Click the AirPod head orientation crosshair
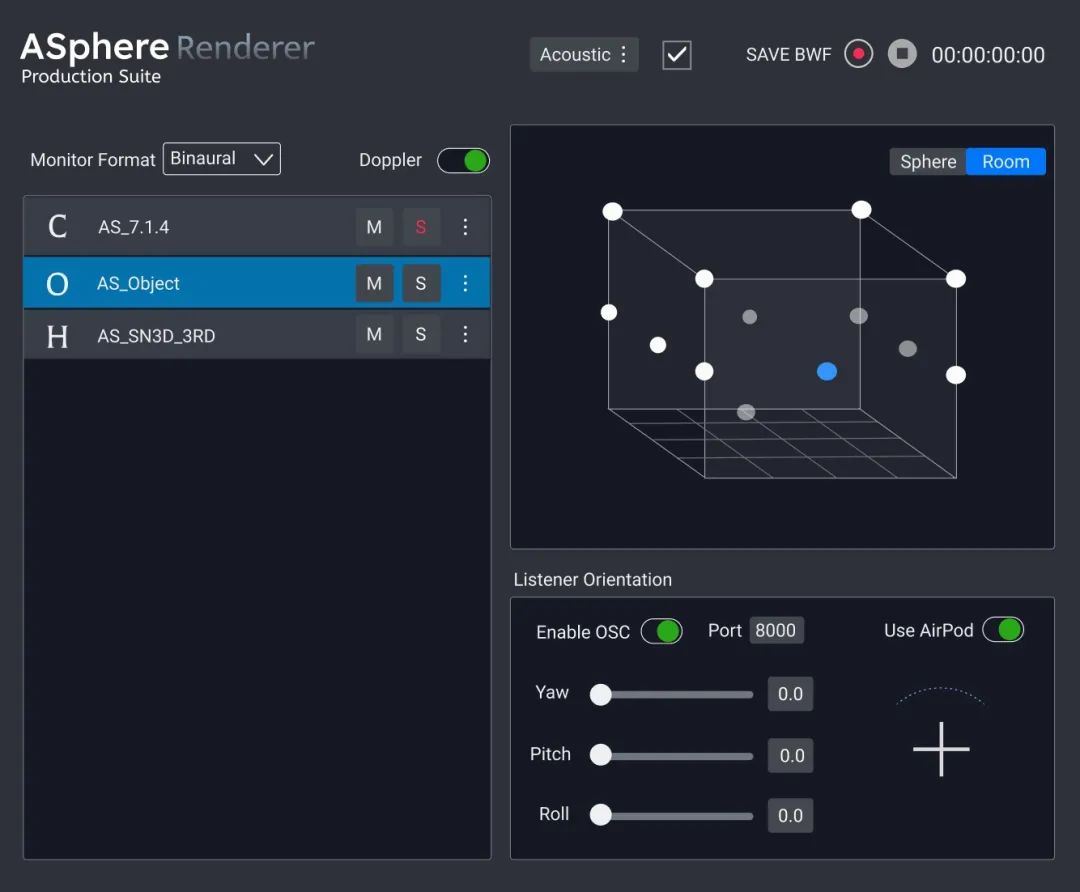1080x892 pixels. click(x=941, y=748)
